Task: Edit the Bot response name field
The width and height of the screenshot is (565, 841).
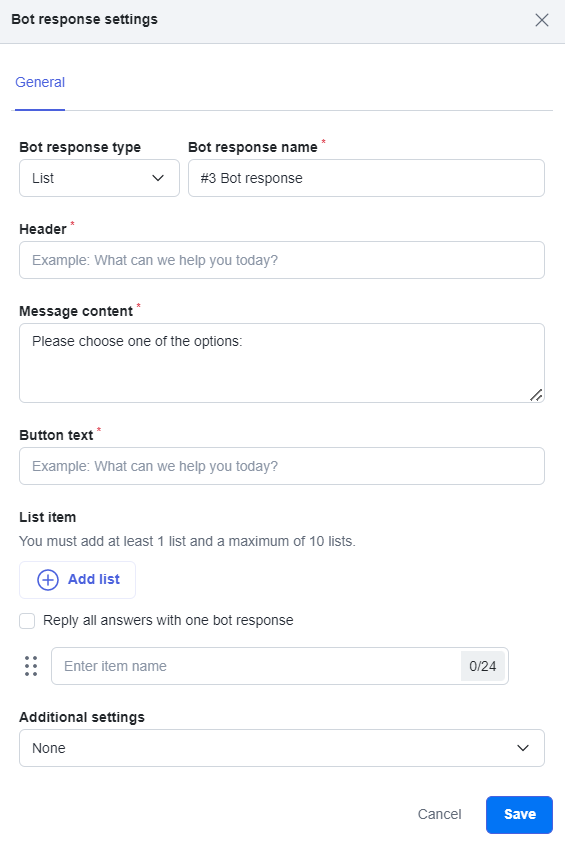Action: pos(366,178)
